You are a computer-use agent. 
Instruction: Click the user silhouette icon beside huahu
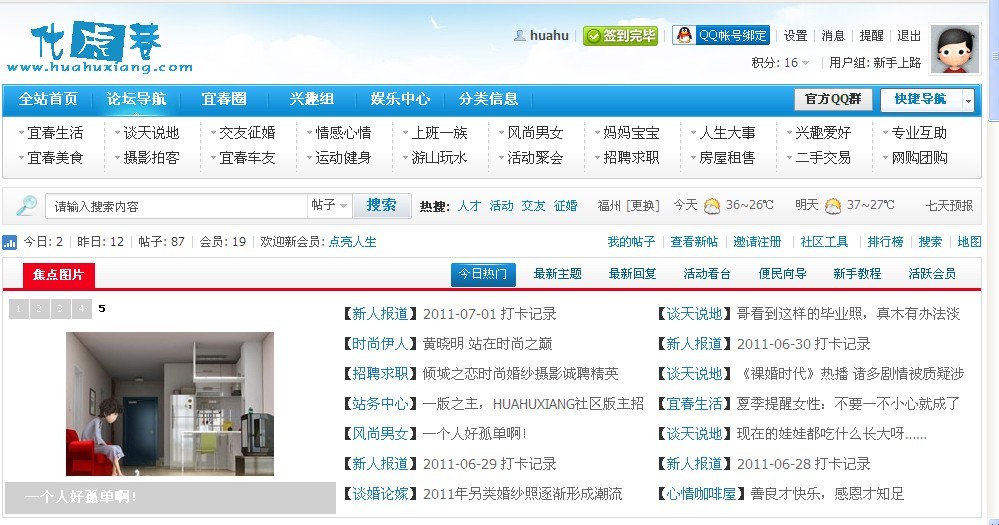tap(520, 36)
